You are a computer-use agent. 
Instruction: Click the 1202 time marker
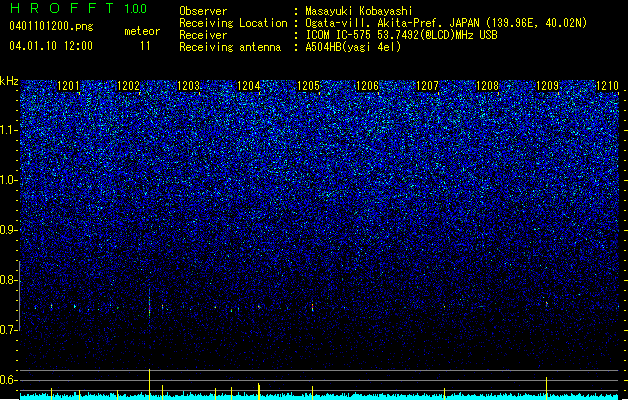[128, 86]
